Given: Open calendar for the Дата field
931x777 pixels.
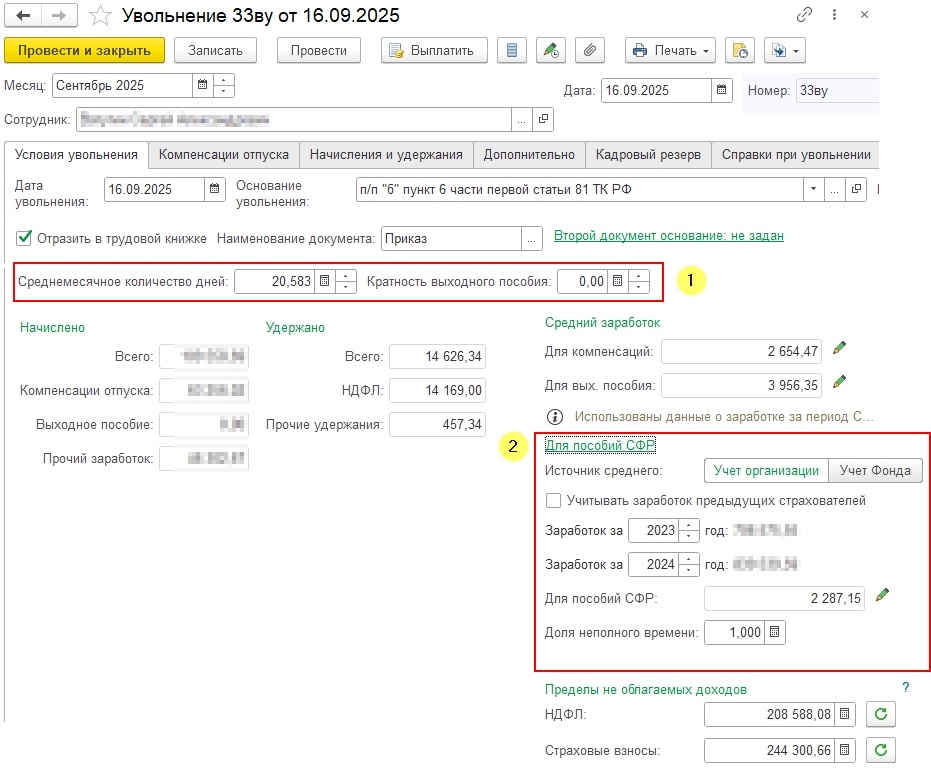Looking at the screenshot, I should coord(721,90).
